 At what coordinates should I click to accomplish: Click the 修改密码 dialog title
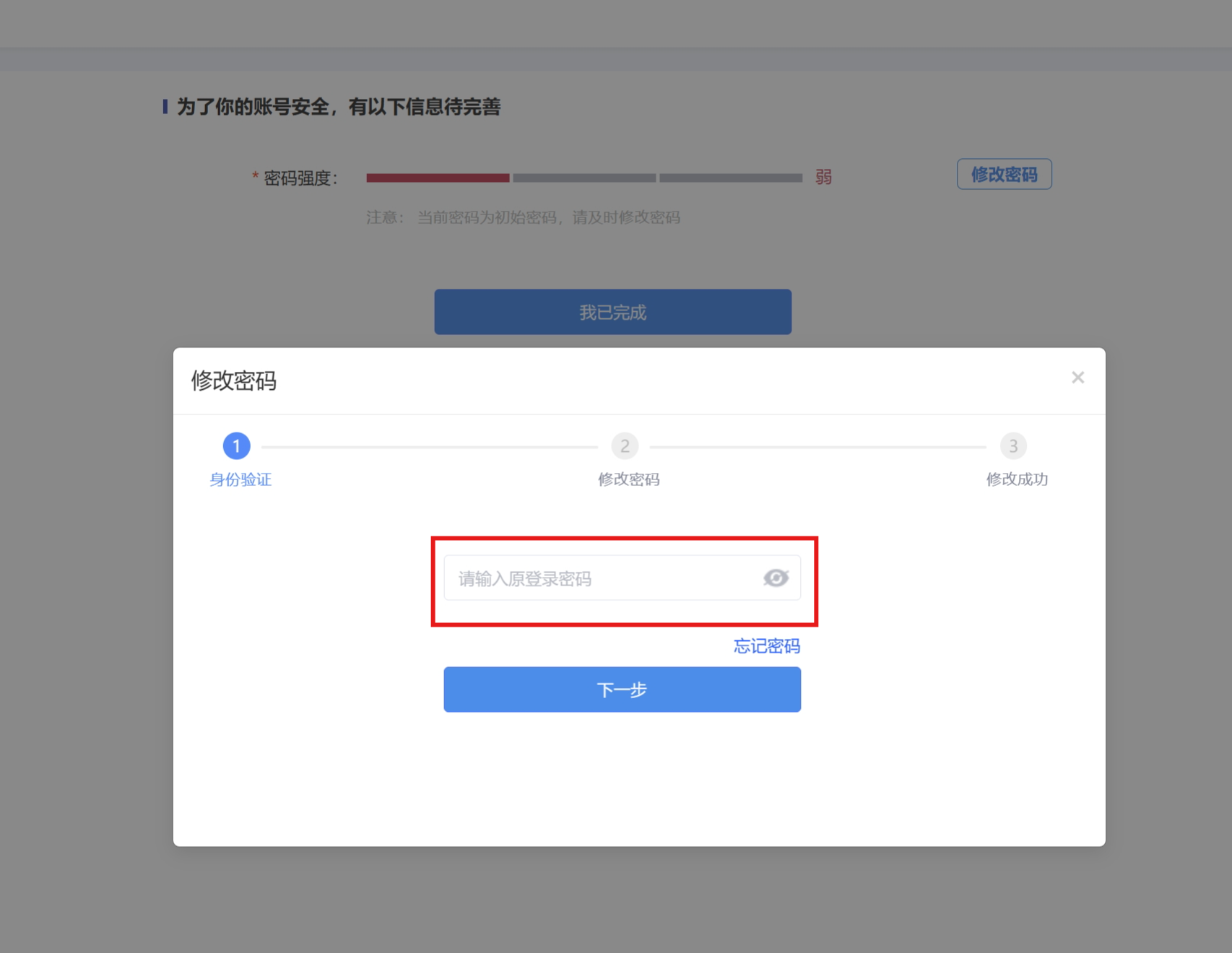233,380
